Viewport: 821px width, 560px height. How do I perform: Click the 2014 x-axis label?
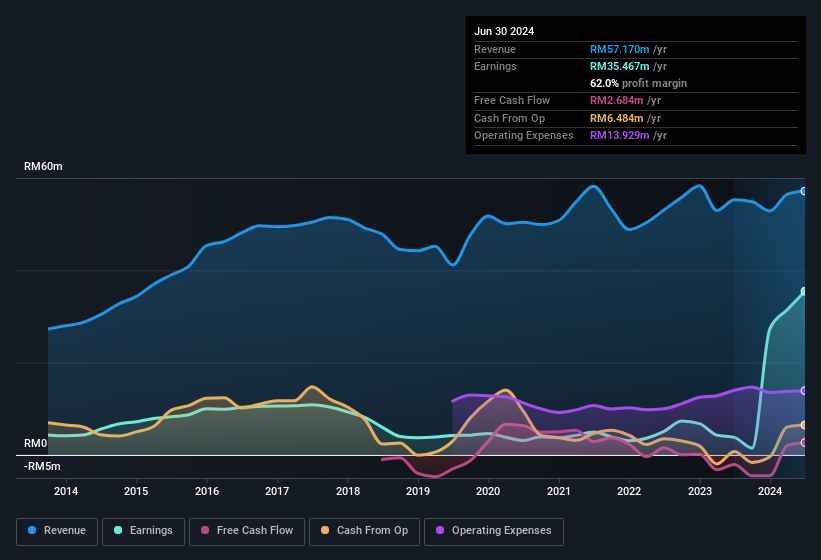[x=66, y=491]
